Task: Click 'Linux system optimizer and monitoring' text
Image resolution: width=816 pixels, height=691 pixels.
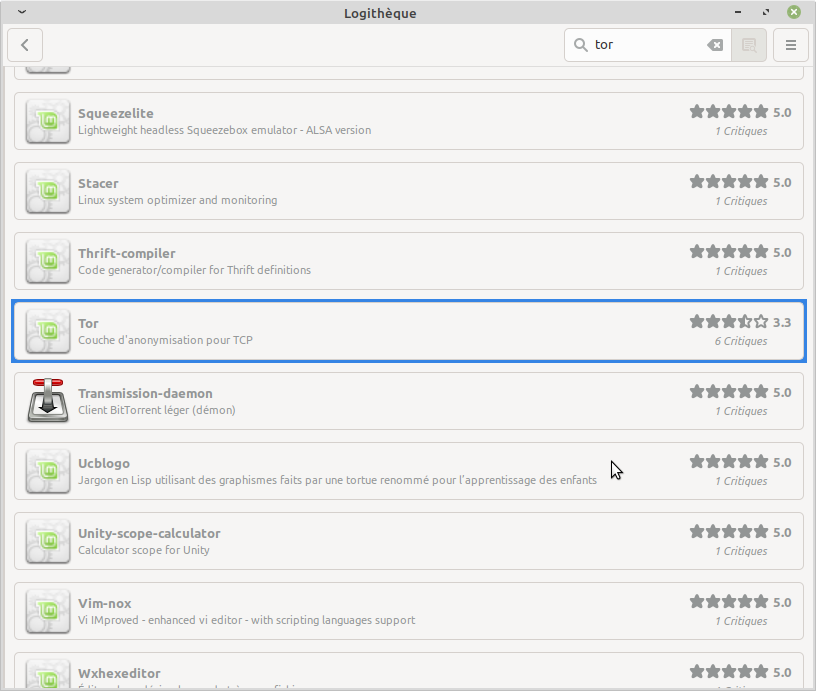Action: pyautogui.click(x=177, y=200)
